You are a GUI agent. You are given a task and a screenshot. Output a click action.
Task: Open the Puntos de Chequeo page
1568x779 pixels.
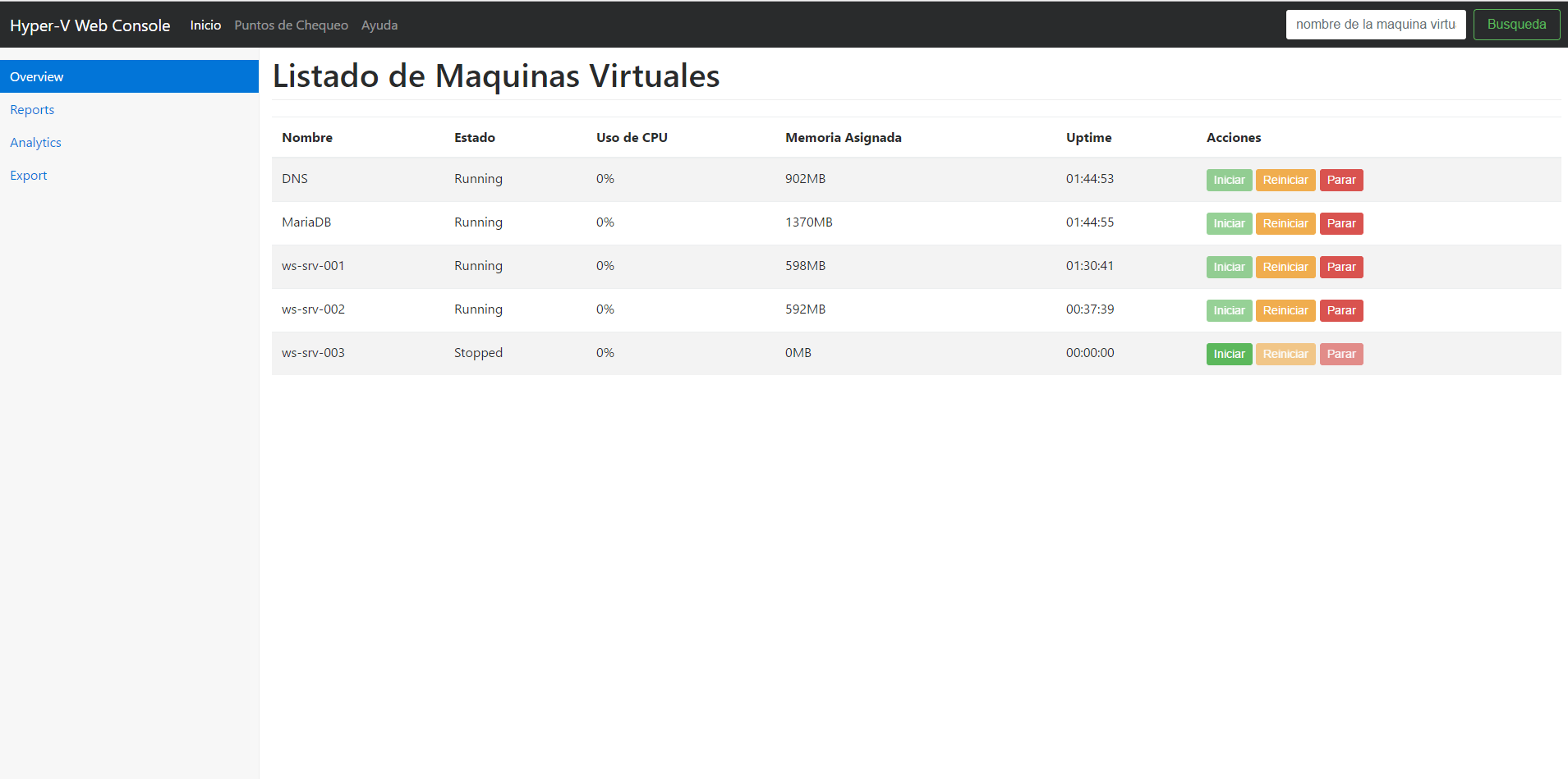pyautogui.click(x=291, y=25)
